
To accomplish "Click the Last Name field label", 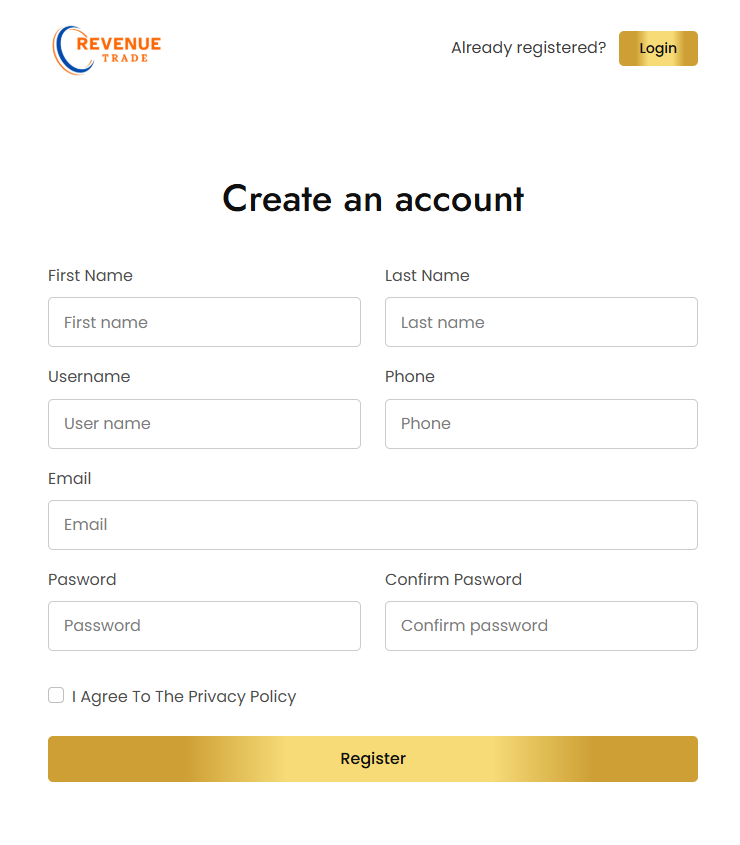I will pyautogui.click(x=427, y=275).
